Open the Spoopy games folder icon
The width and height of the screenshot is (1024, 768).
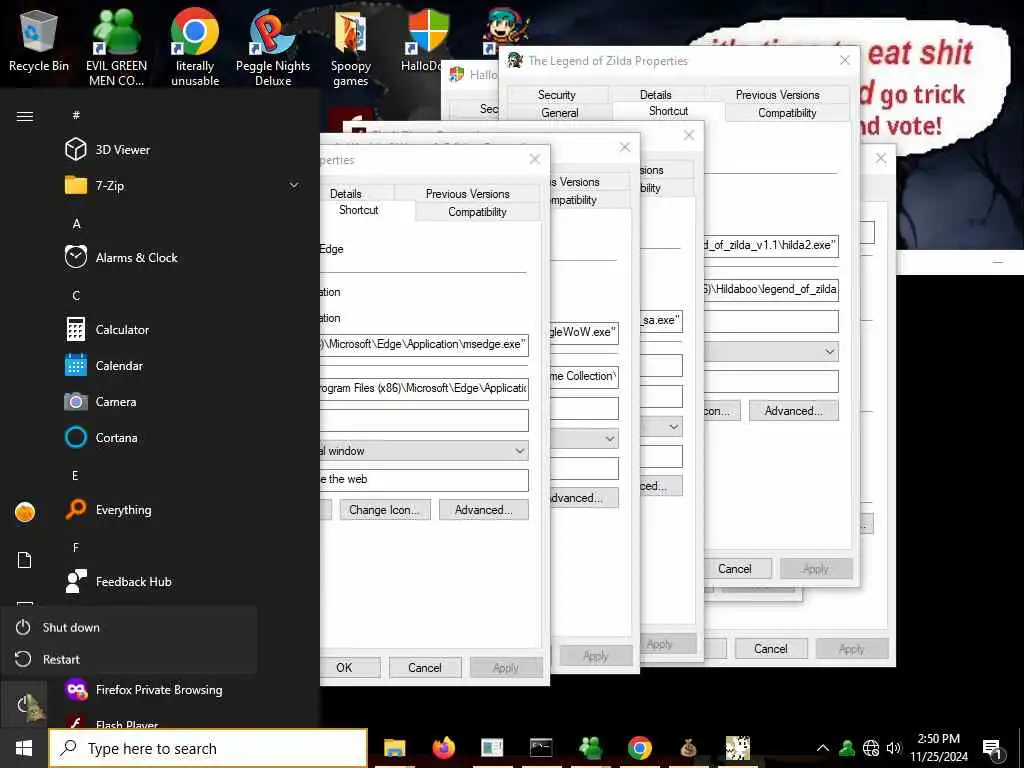point(351,47)
